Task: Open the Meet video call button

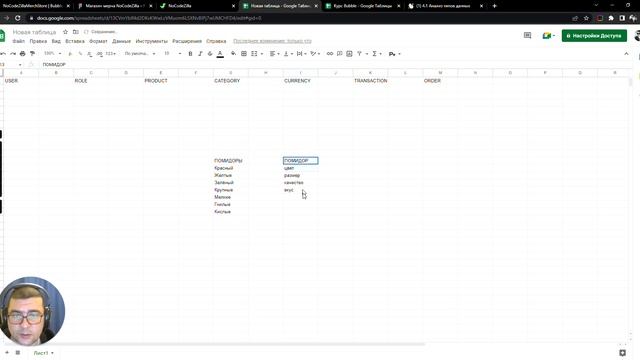Action: coord(548,36)
